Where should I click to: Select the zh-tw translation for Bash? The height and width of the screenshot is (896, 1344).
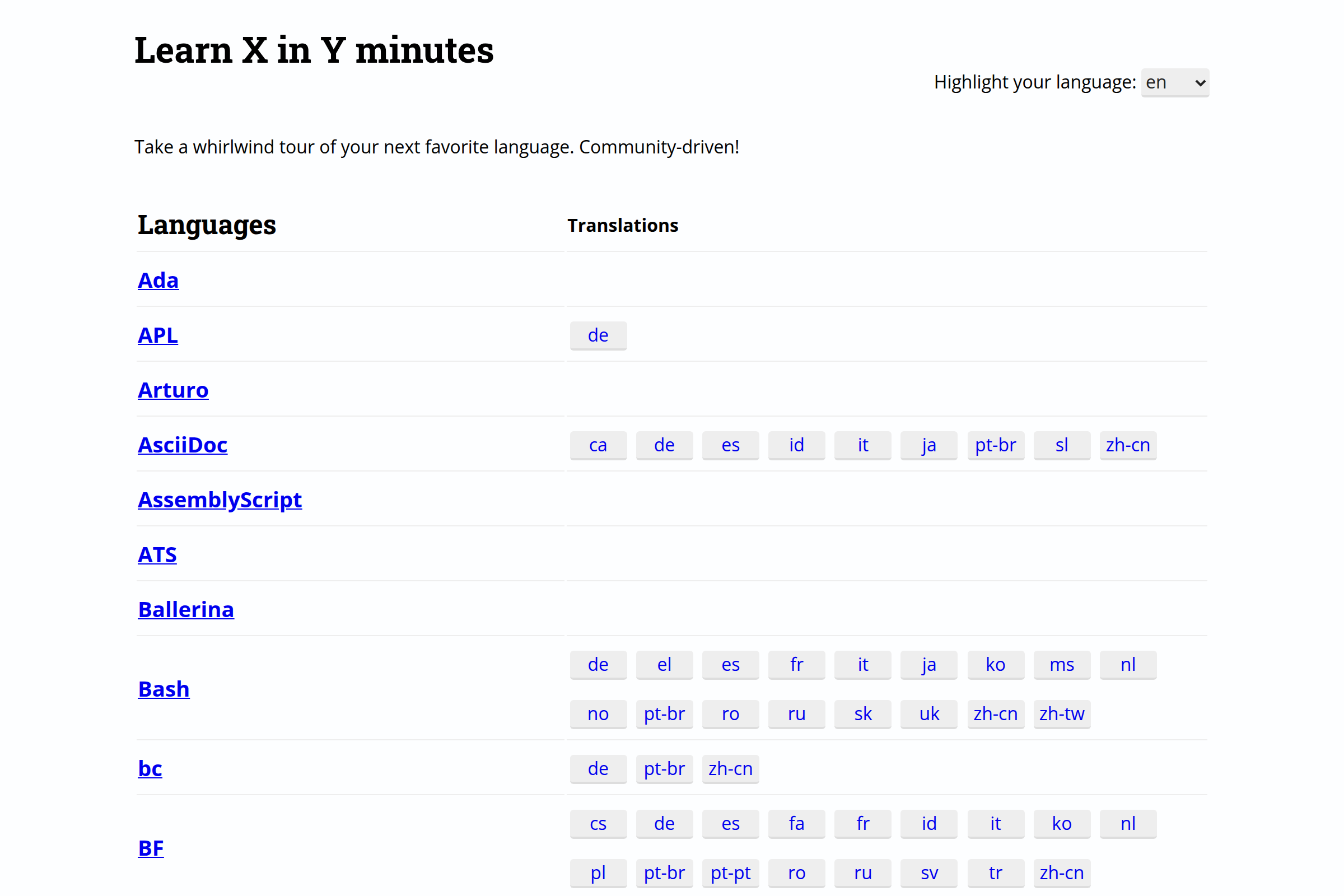1062,713
